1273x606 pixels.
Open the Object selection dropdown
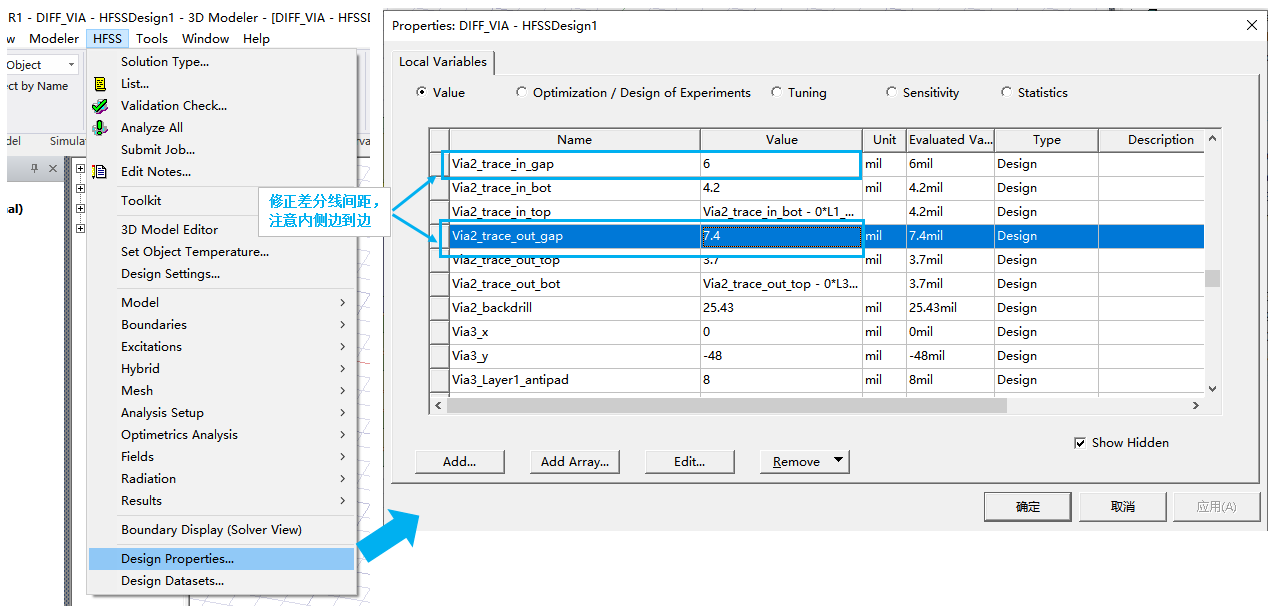click(x=70, y=65)
